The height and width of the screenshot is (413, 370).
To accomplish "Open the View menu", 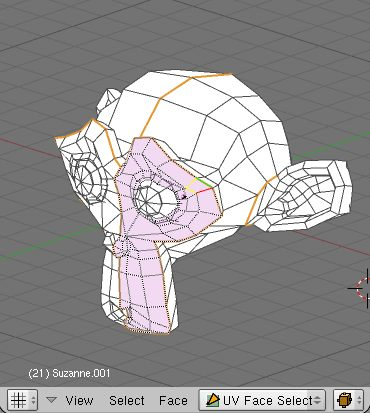I will (x=79, y=400).
